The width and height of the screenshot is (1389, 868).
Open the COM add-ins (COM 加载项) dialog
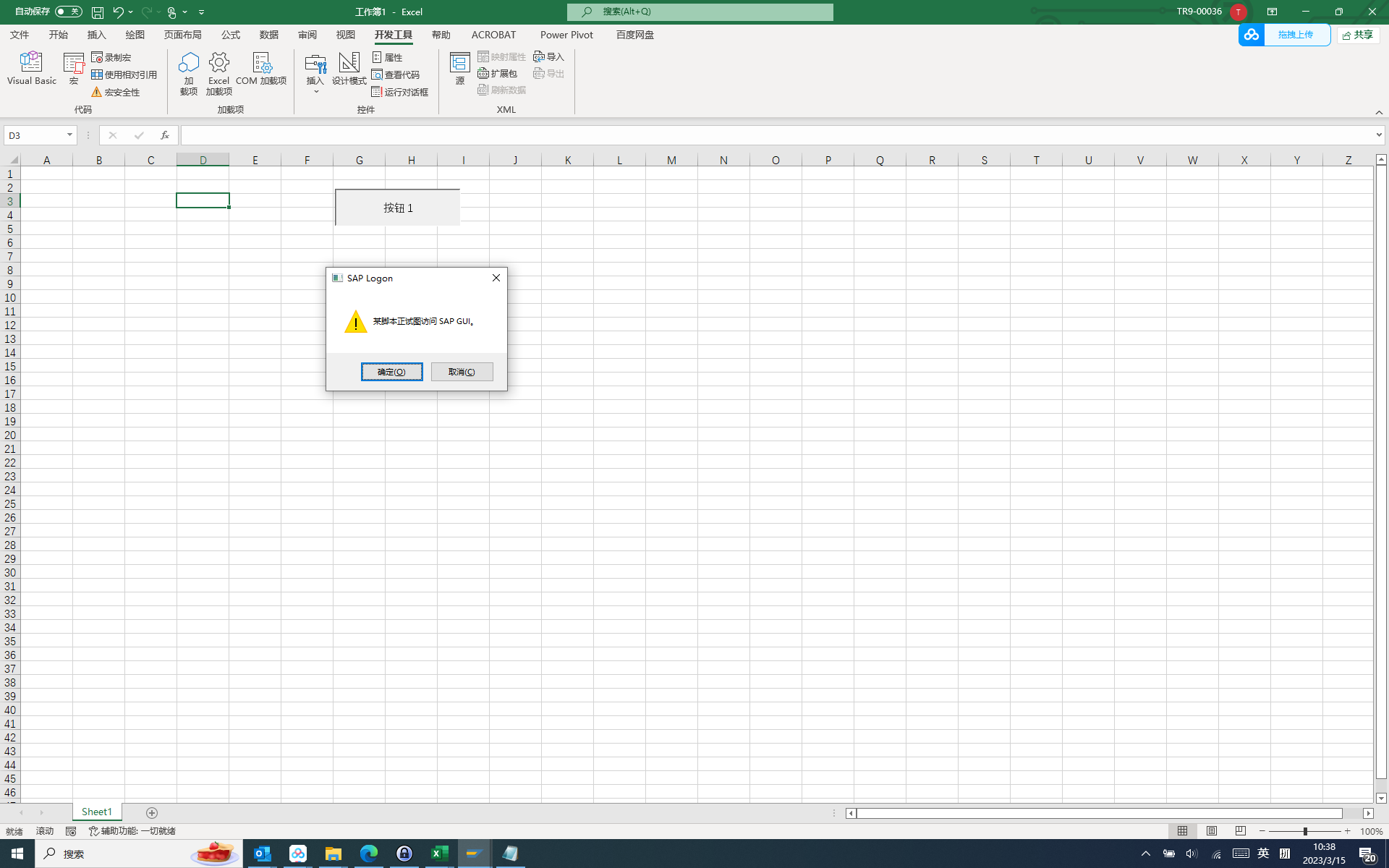(x=261, y=69)
